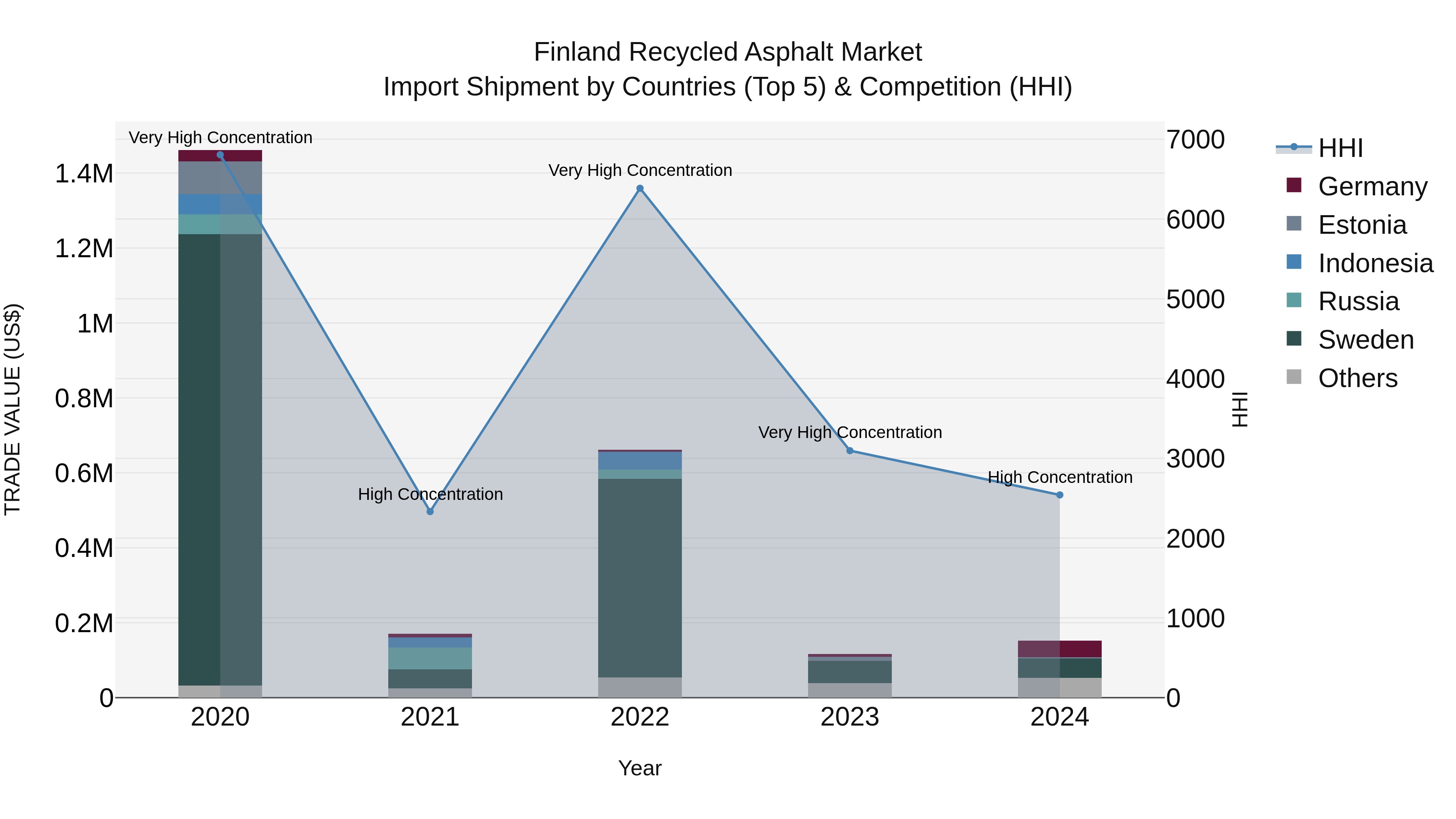Viewport: 1456px width, 819px height.
Task: Toggle the Sweden legend entry
Action: point(1350,340)
